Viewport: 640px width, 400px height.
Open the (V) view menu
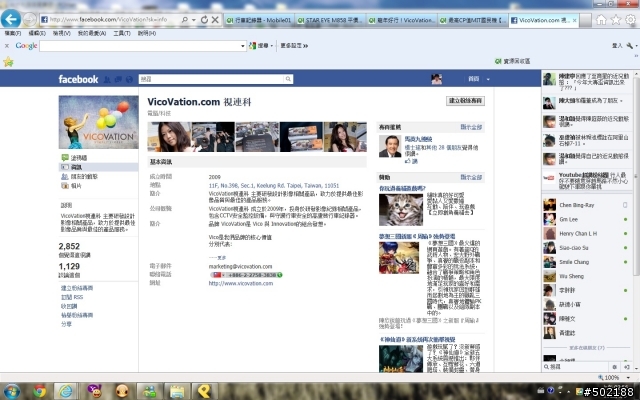pyautogui.click(x=61, y=33)
